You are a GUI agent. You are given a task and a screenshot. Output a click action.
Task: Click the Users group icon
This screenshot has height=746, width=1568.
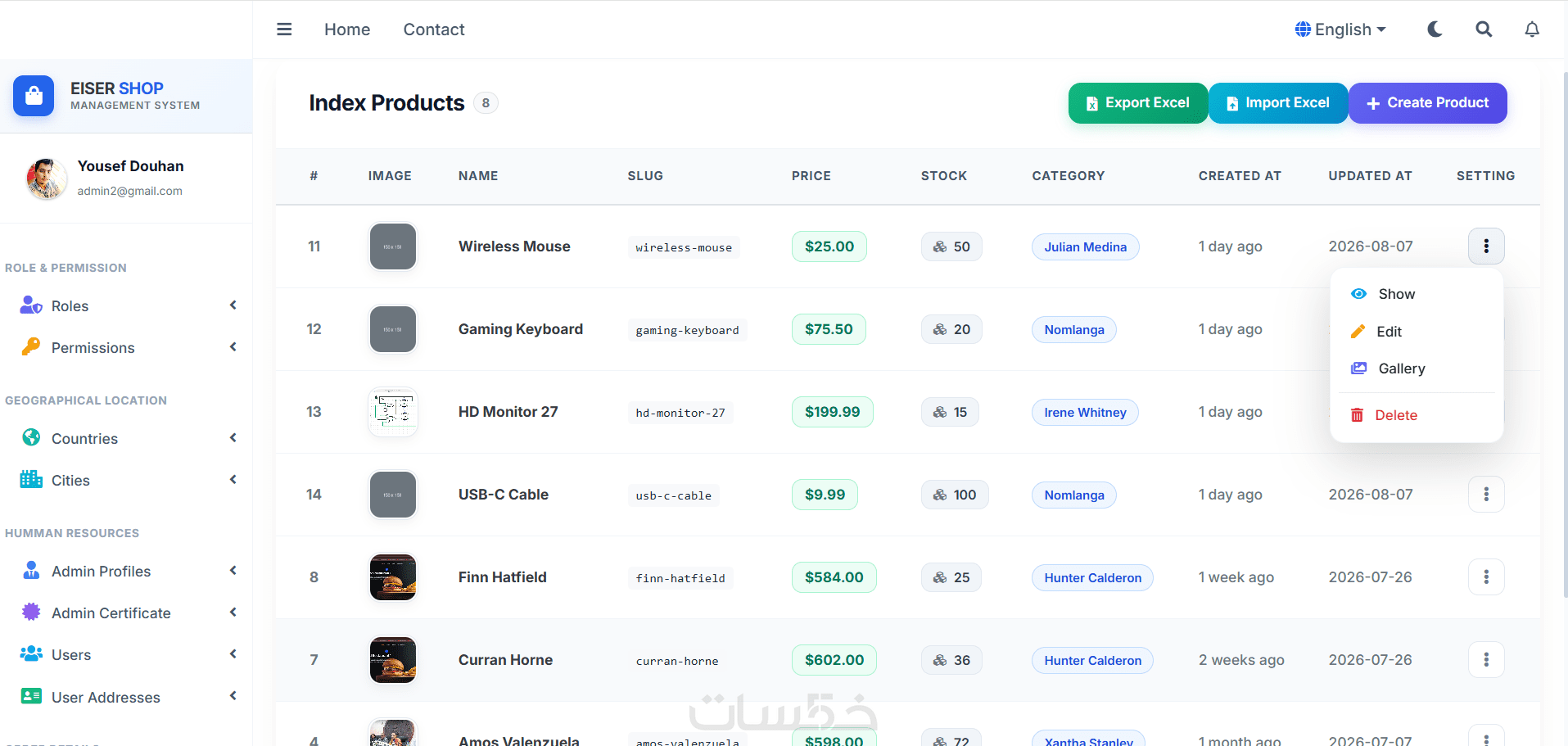pos(31,654)
